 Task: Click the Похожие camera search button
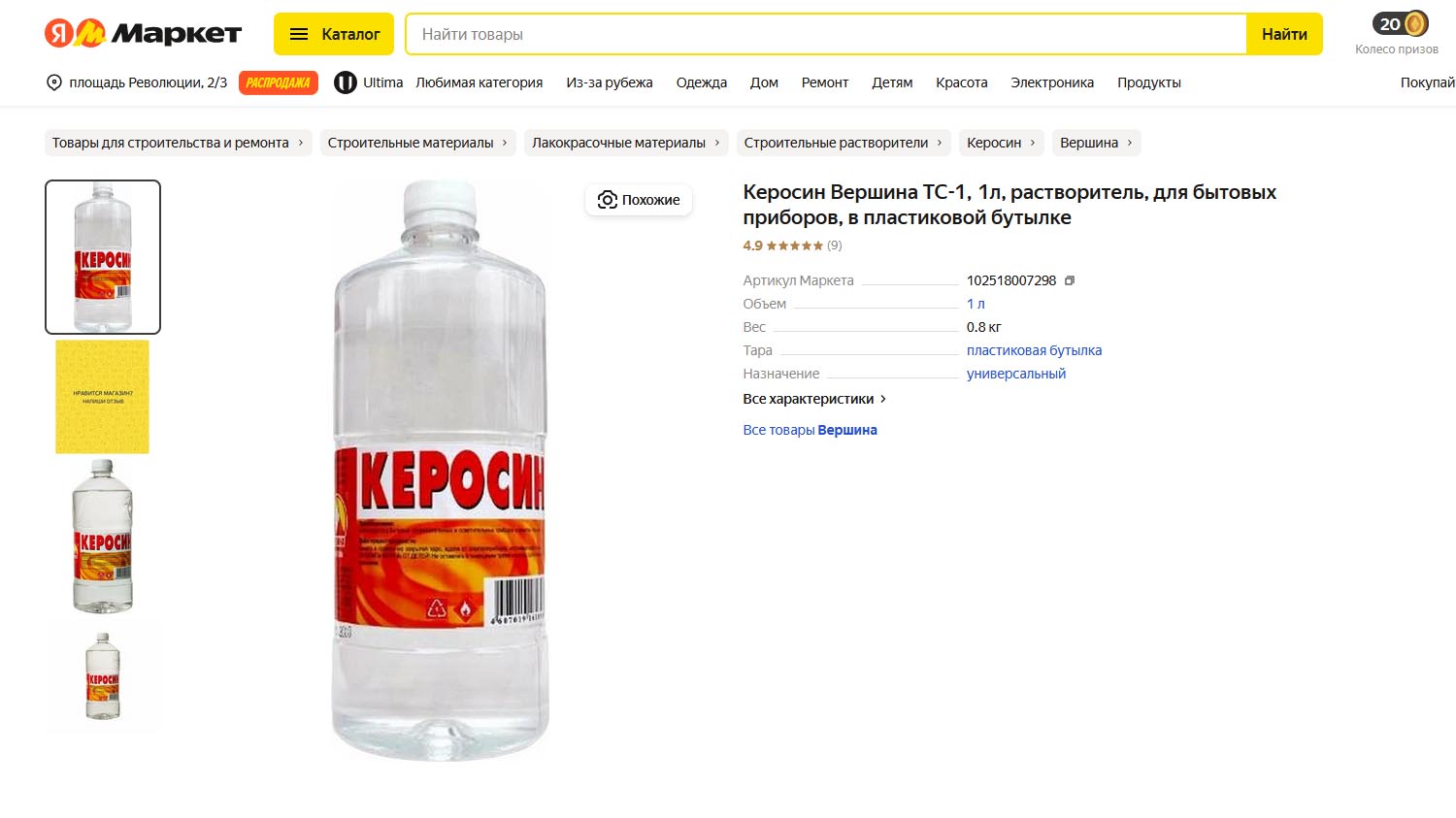639,200
